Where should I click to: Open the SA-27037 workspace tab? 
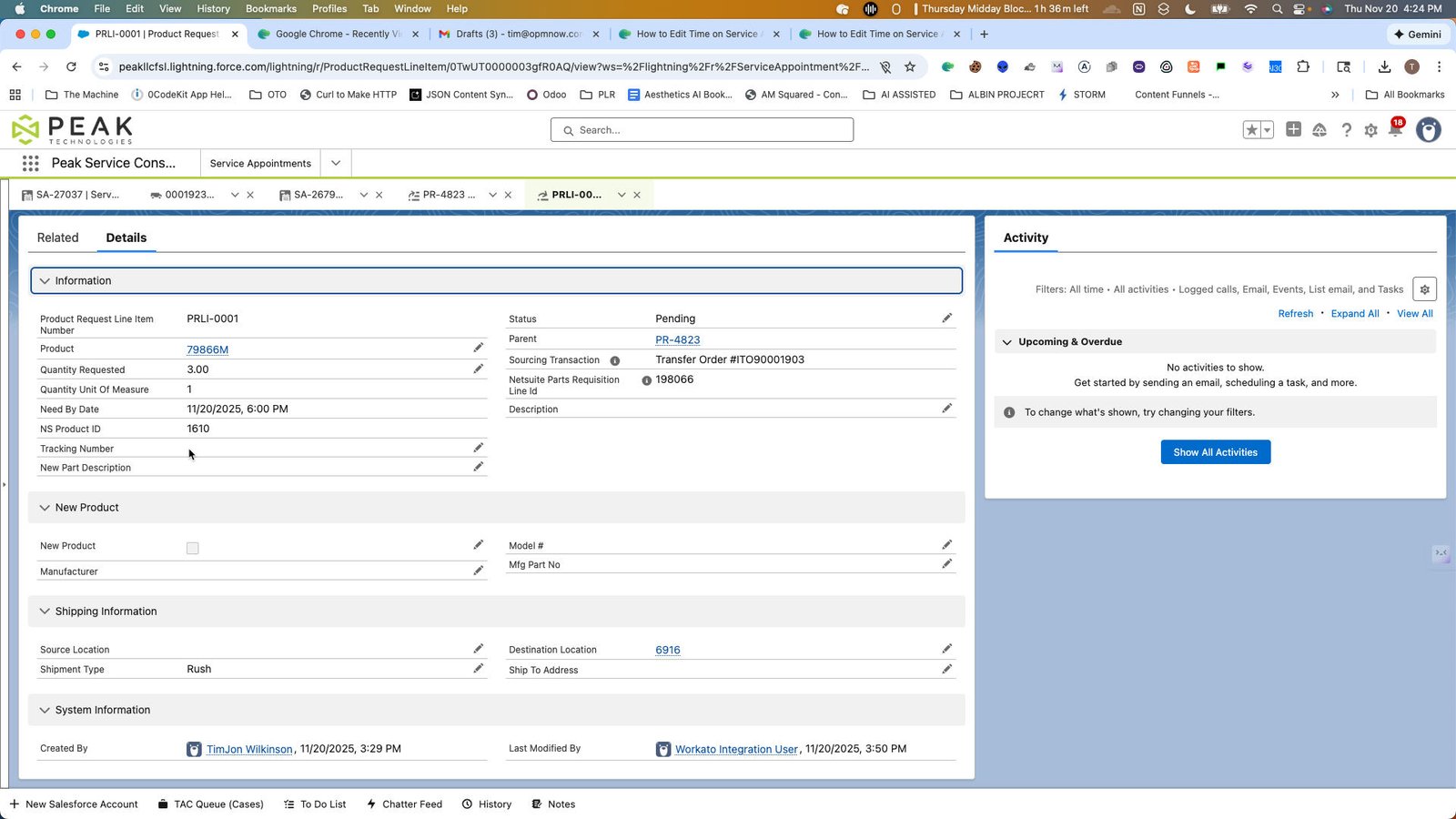[73, 195]
